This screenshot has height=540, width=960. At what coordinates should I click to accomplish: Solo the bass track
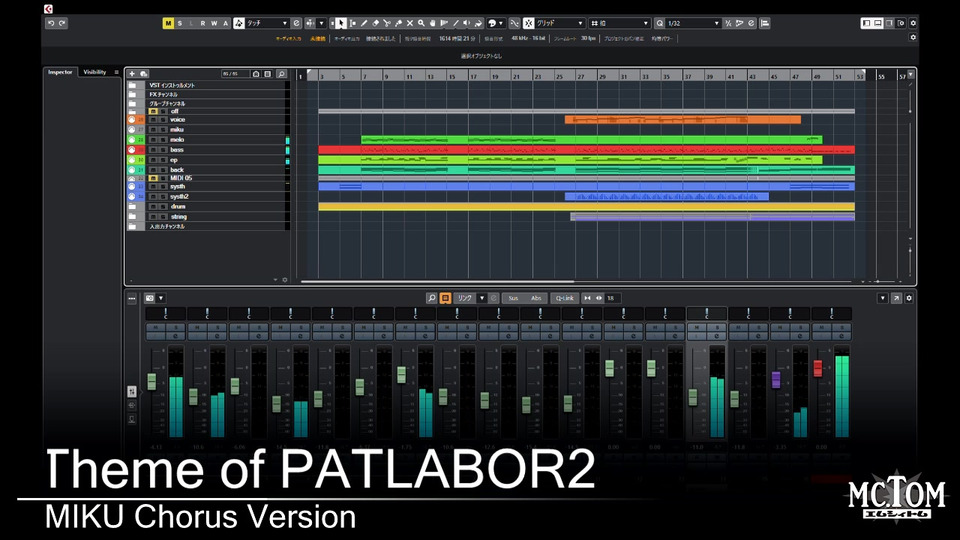(x=163, y=149)
